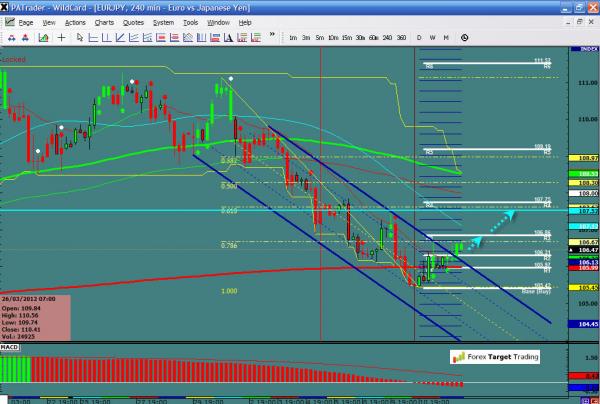
Task: Click the green 108.53 price label
Action: pos(588,174)
